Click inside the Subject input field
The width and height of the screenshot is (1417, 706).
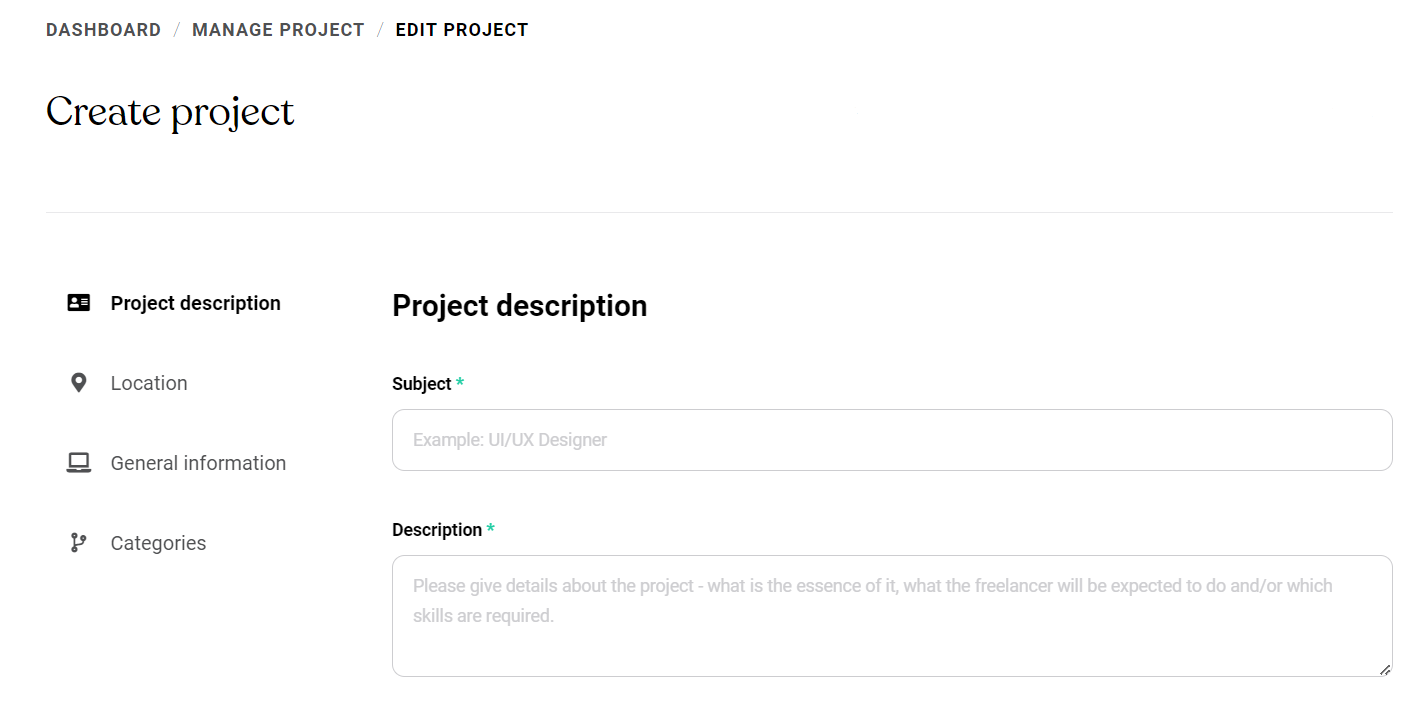[891, 440]
